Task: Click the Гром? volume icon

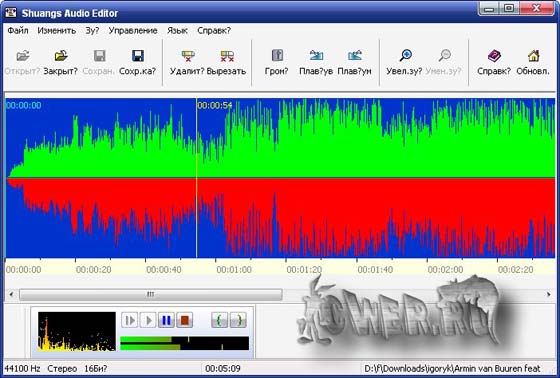Action: click(x=278, y=55)
